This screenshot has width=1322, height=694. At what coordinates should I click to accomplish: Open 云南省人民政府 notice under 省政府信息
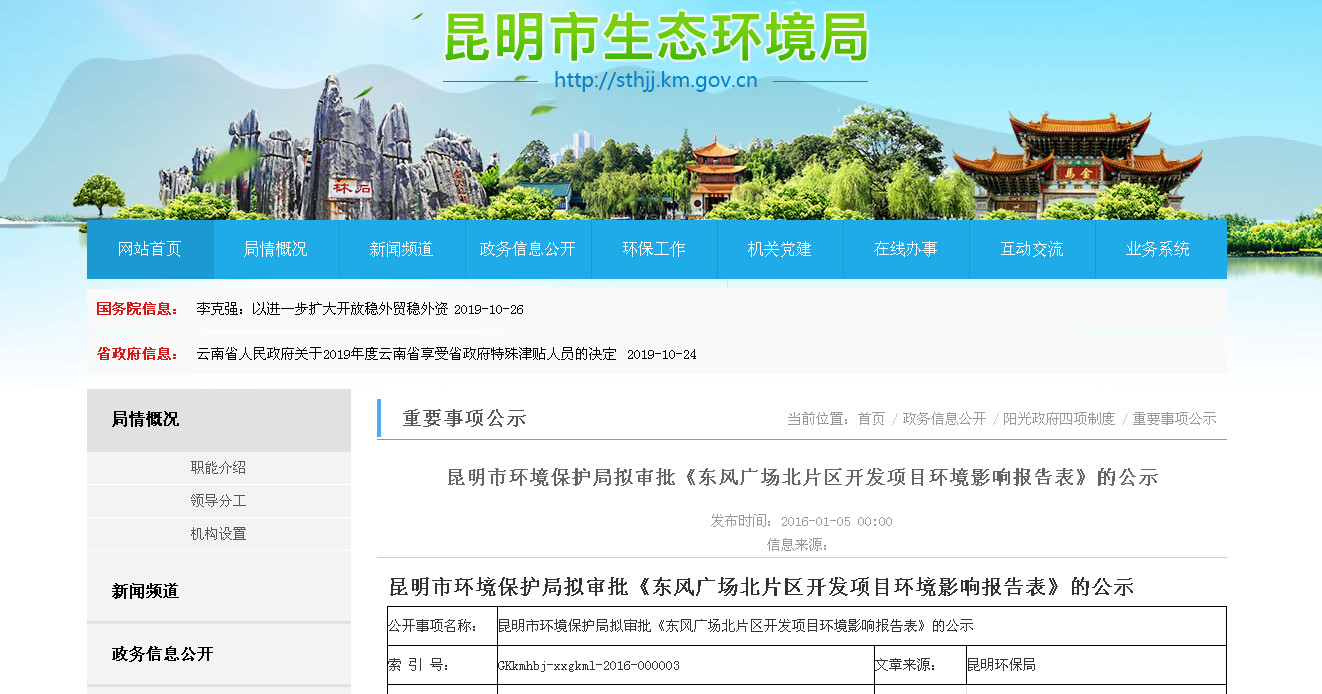(x=406, y=354)
